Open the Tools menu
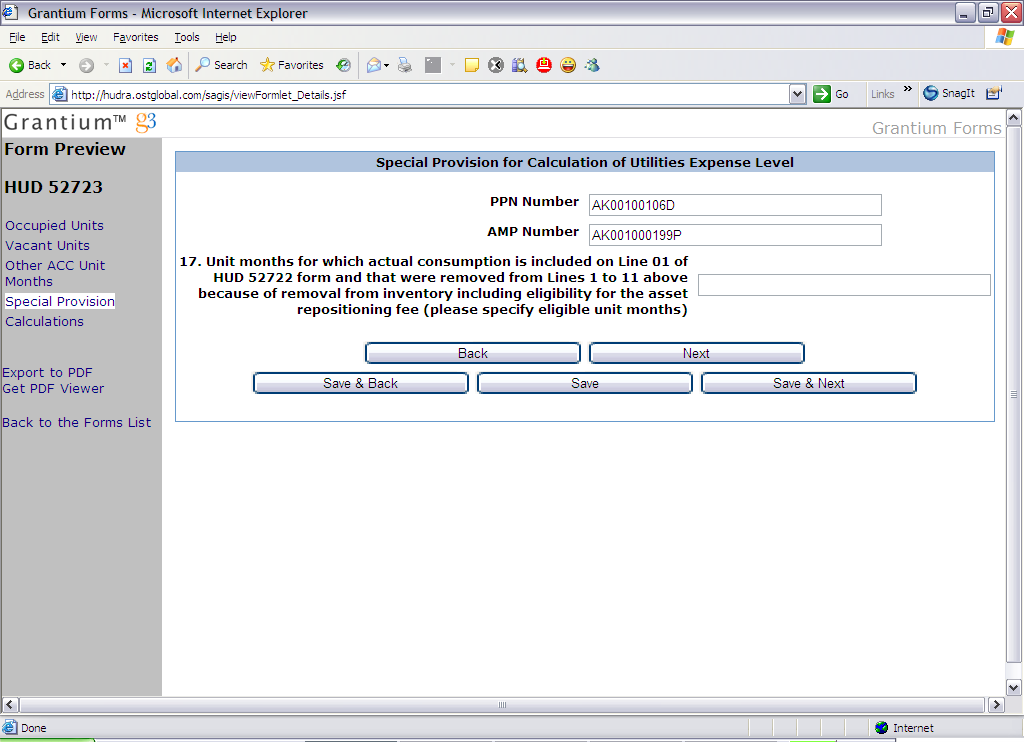 point(187,37)
